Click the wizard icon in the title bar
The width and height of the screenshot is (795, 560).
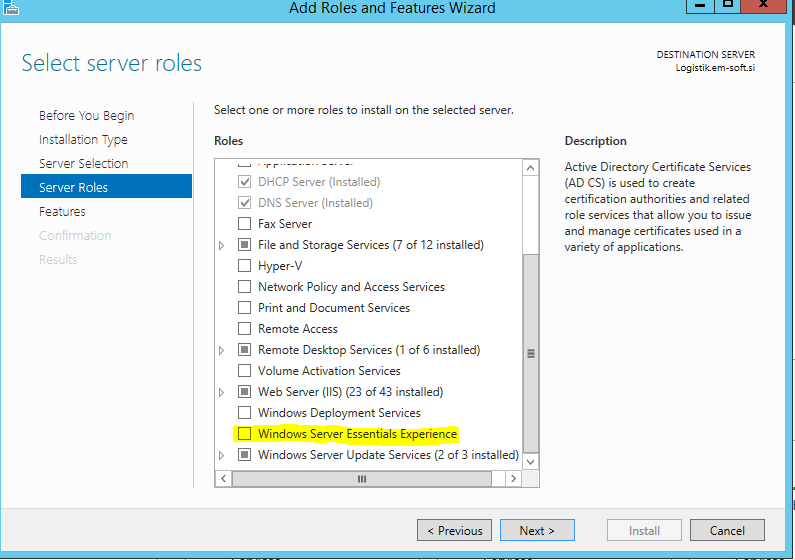click(11, 8)
